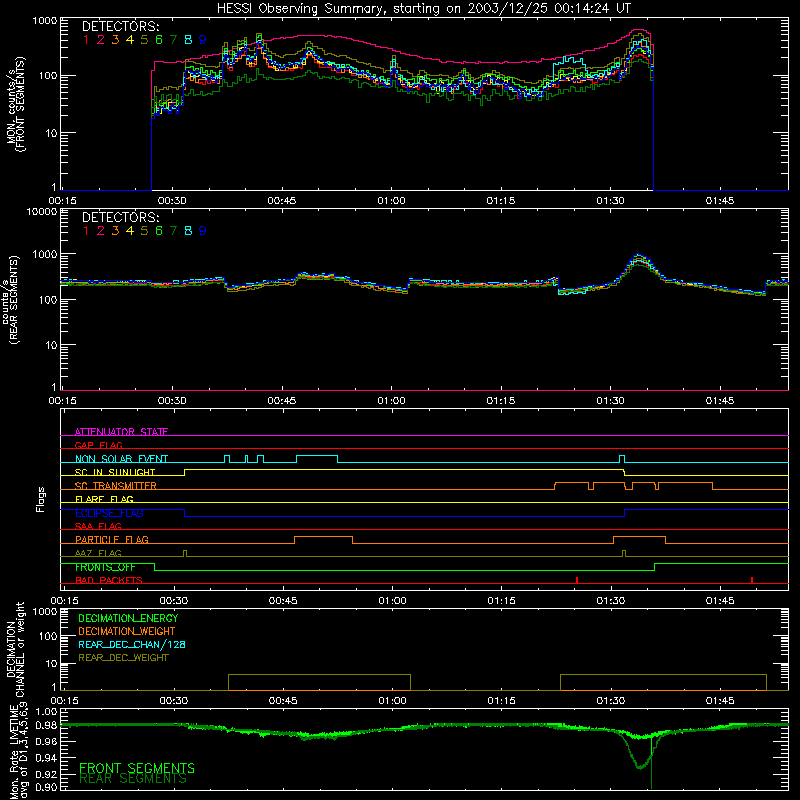Click detector 2 legend number in front segments panel

[101, 39]
